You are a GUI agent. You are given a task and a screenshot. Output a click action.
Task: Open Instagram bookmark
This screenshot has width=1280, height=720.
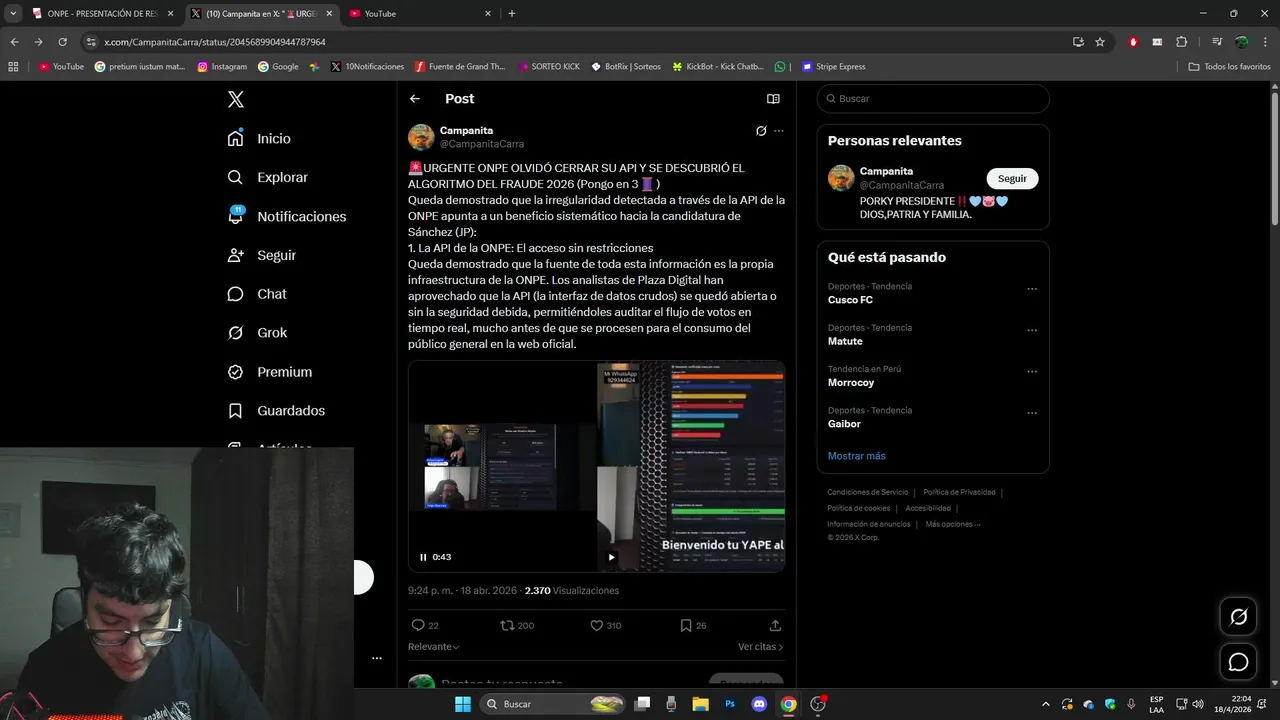[222, 67]
